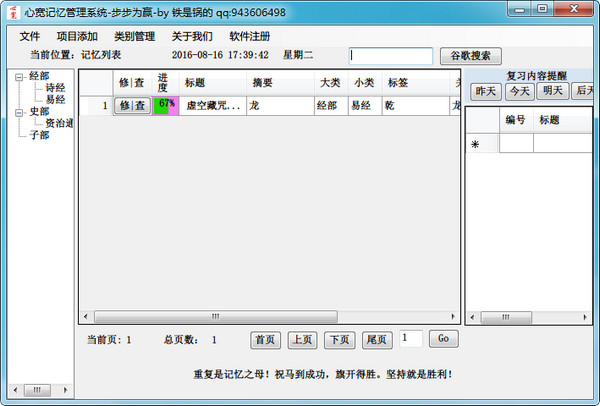Click the 67% progress bar cell
This screenshot has height=406, width=600.
coord(166,105)
